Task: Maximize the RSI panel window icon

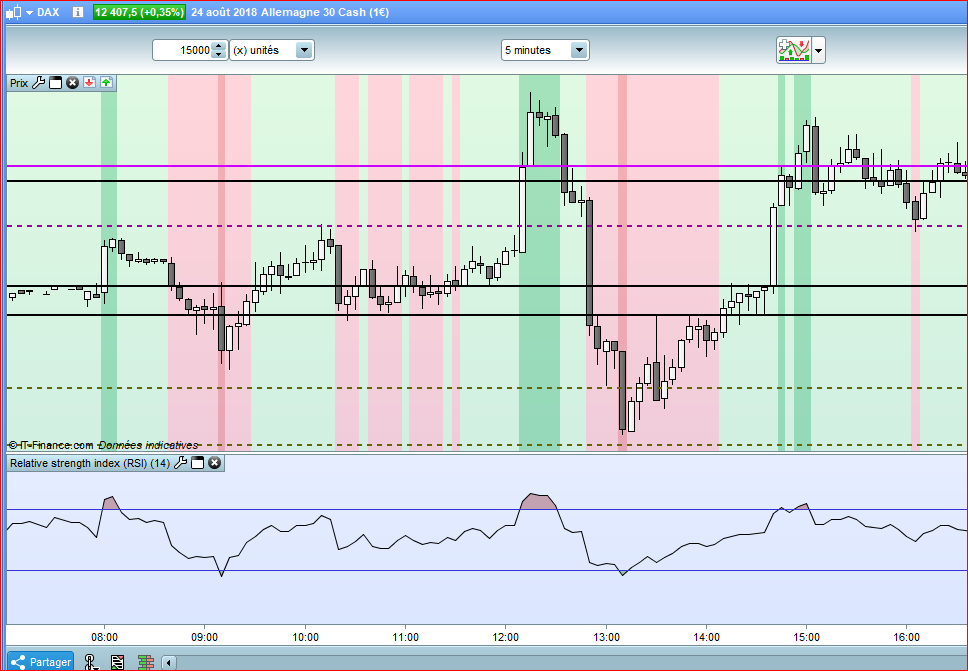Action: [198, 462]
